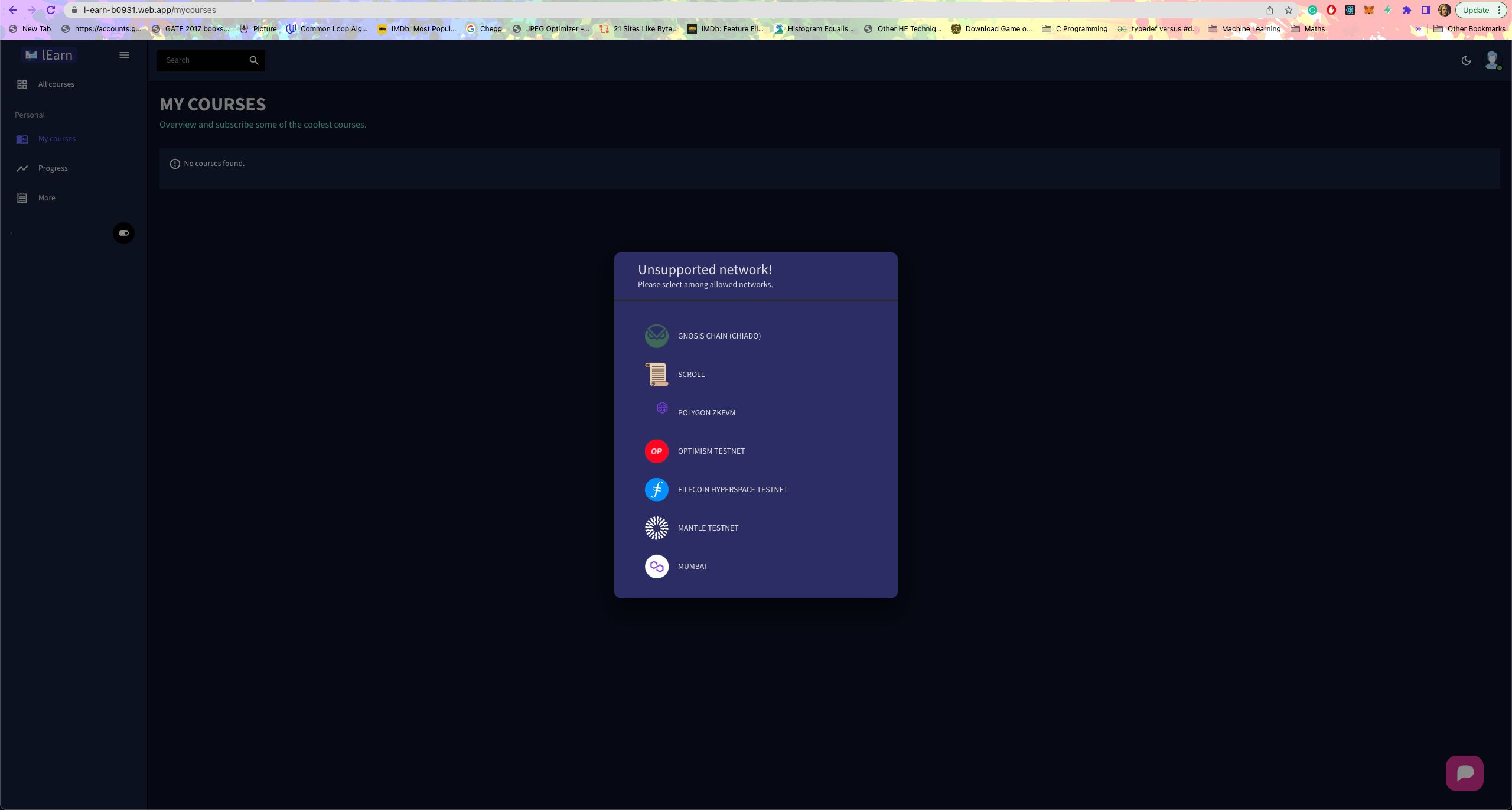Toggle the sidebar switch button
Image resolution: width=1512 pixels, height=810 pixels.
click(123, 233)
